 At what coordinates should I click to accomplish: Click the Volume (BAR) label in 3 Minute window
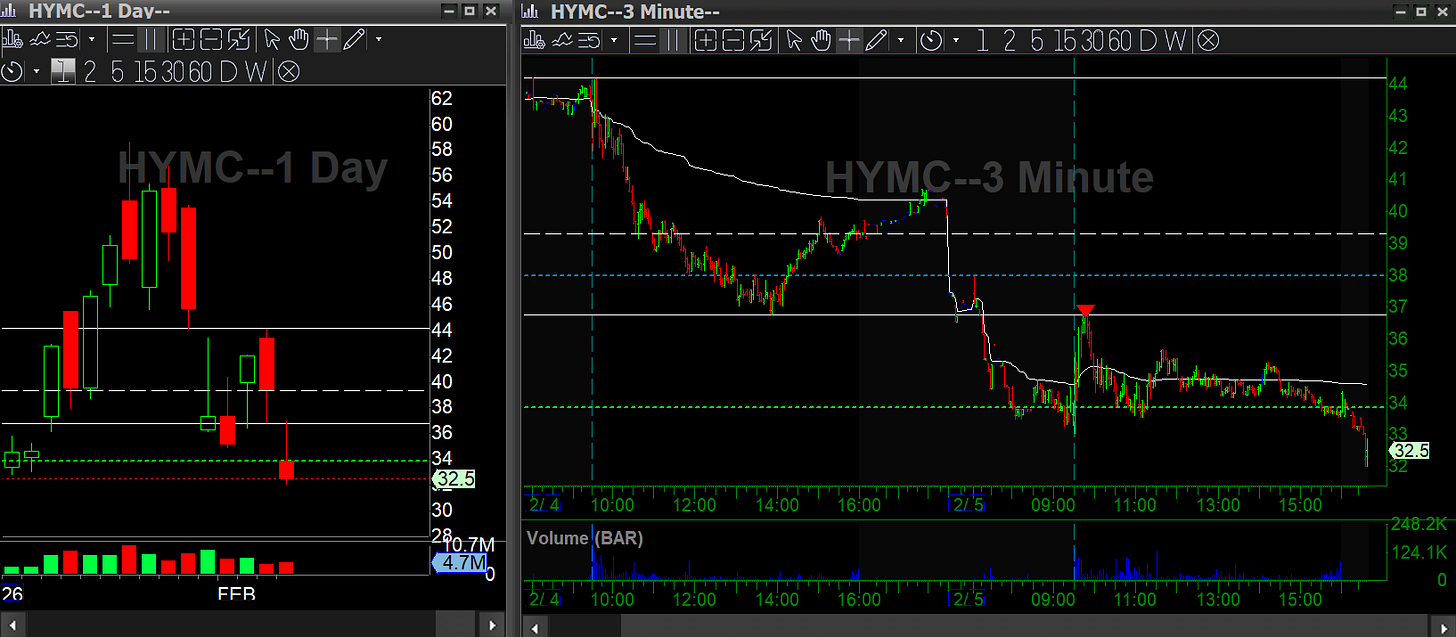click(x=585, y=538)
